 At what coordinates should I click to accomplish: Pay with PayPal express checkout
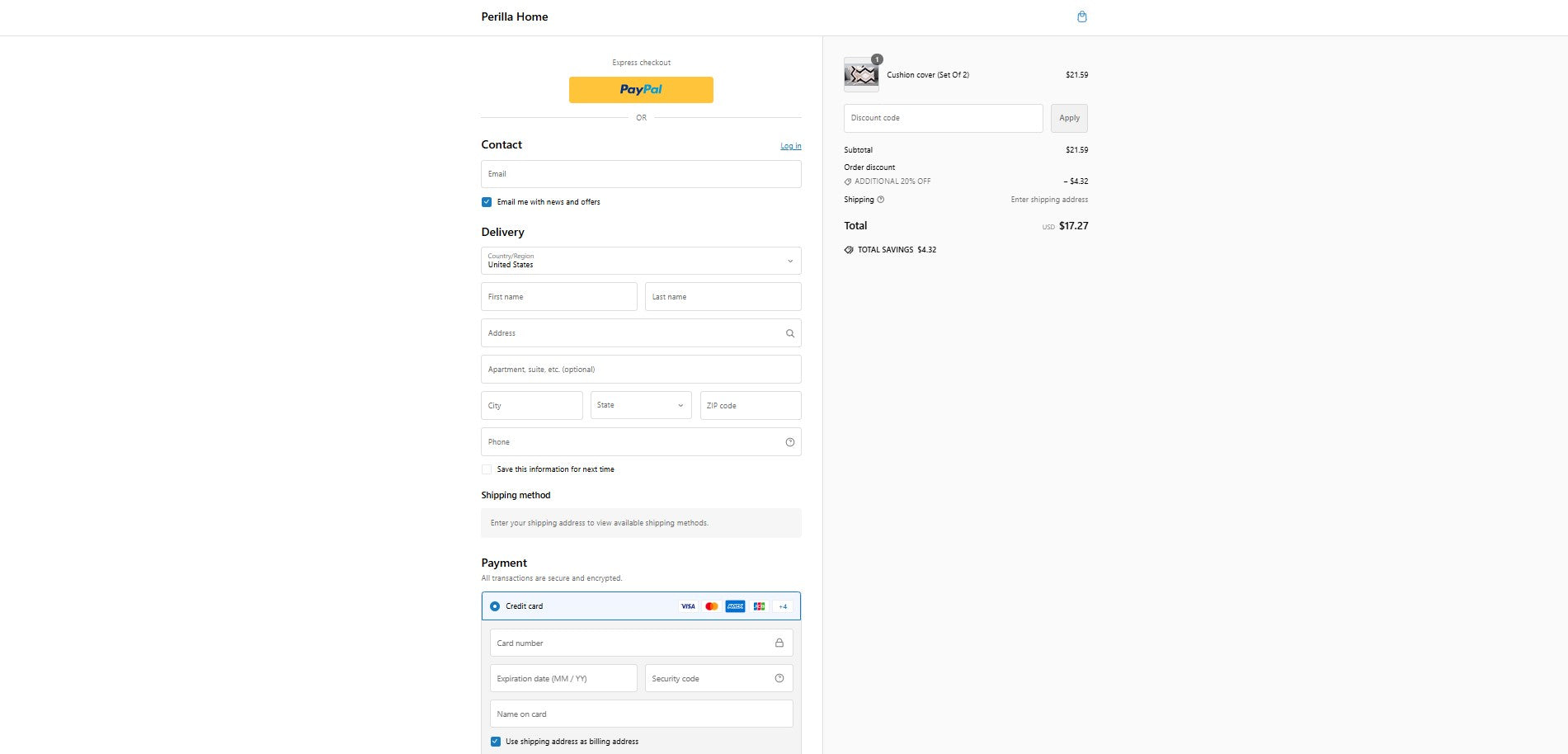640,90
